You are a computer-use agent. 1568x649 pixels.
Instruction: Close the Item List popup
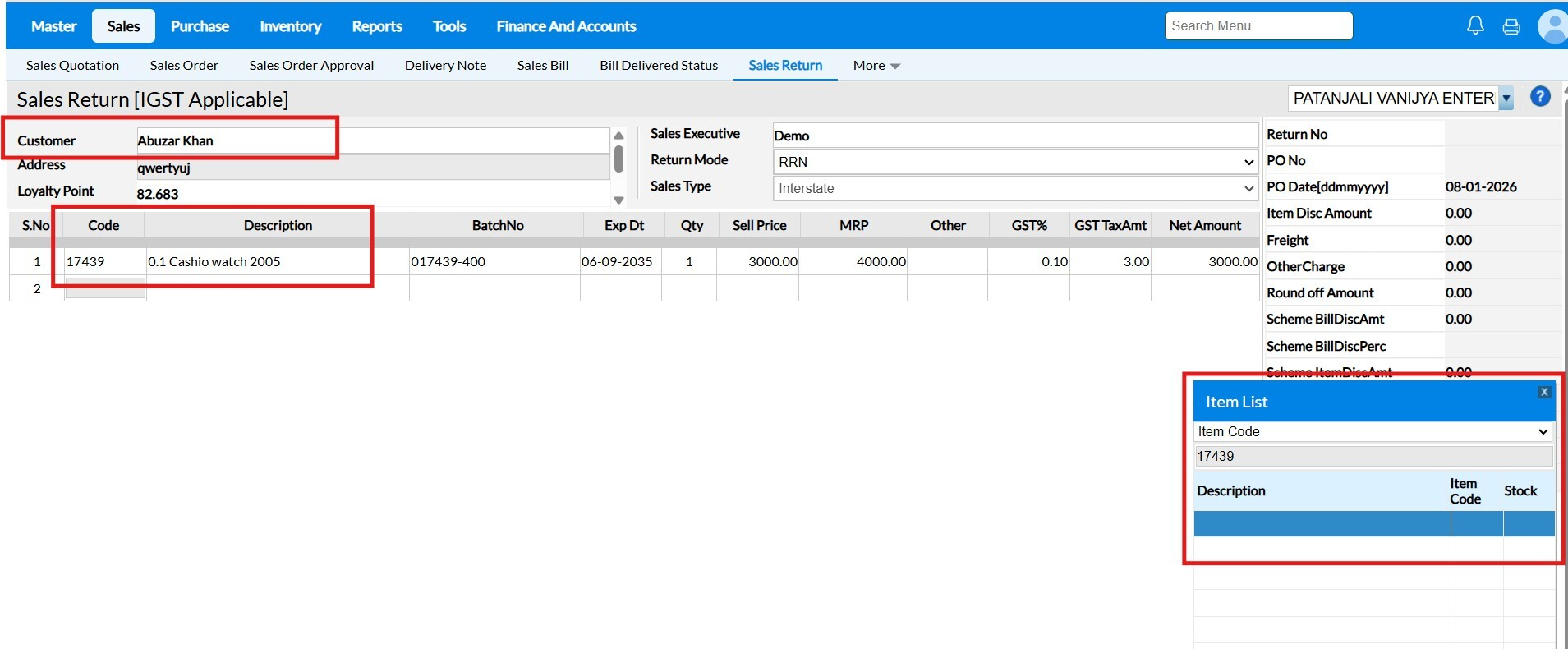tap(1543, 392)
